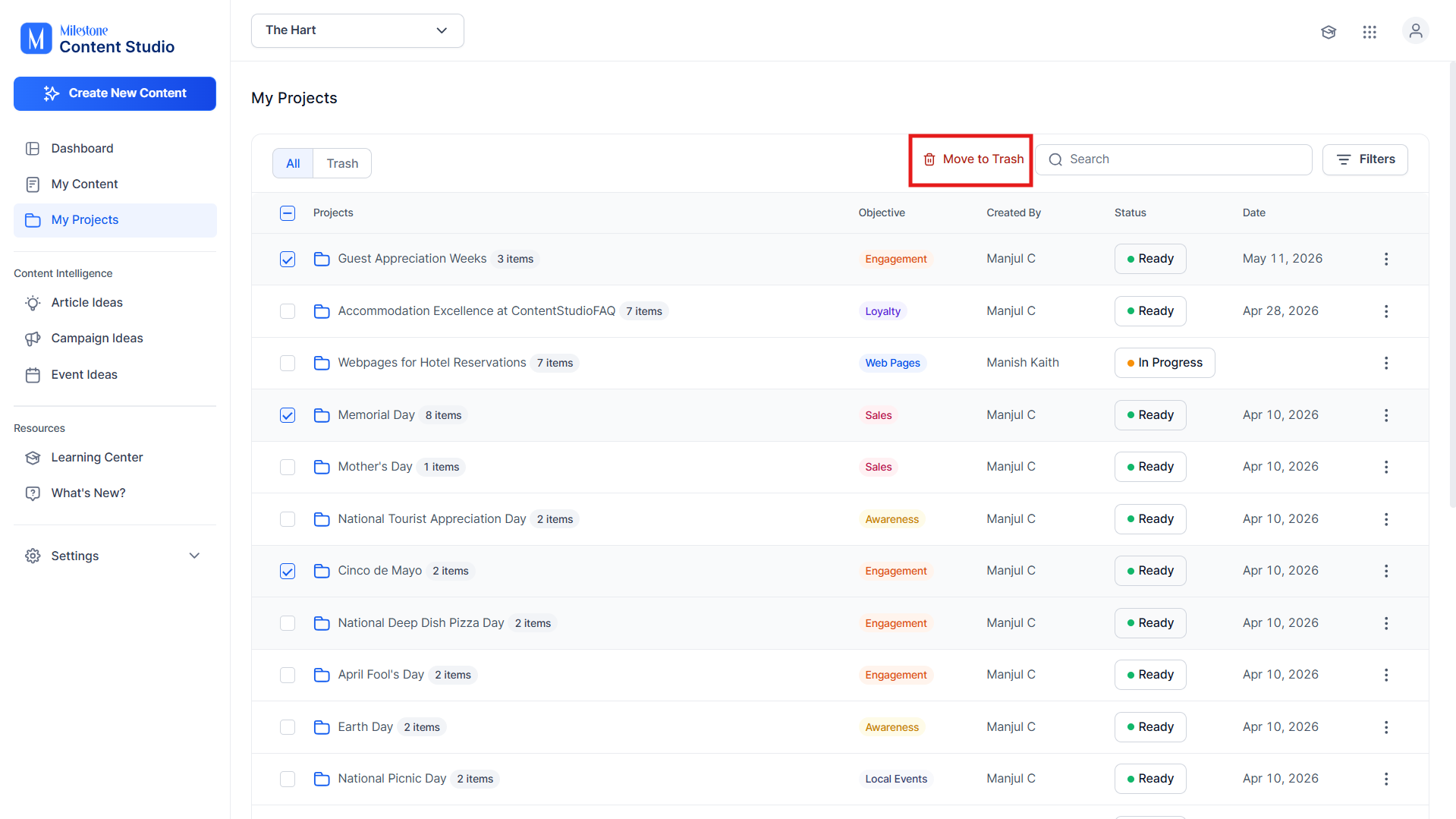
Task: Open more options for National Picnic Day
Action: click(1386, 779)
